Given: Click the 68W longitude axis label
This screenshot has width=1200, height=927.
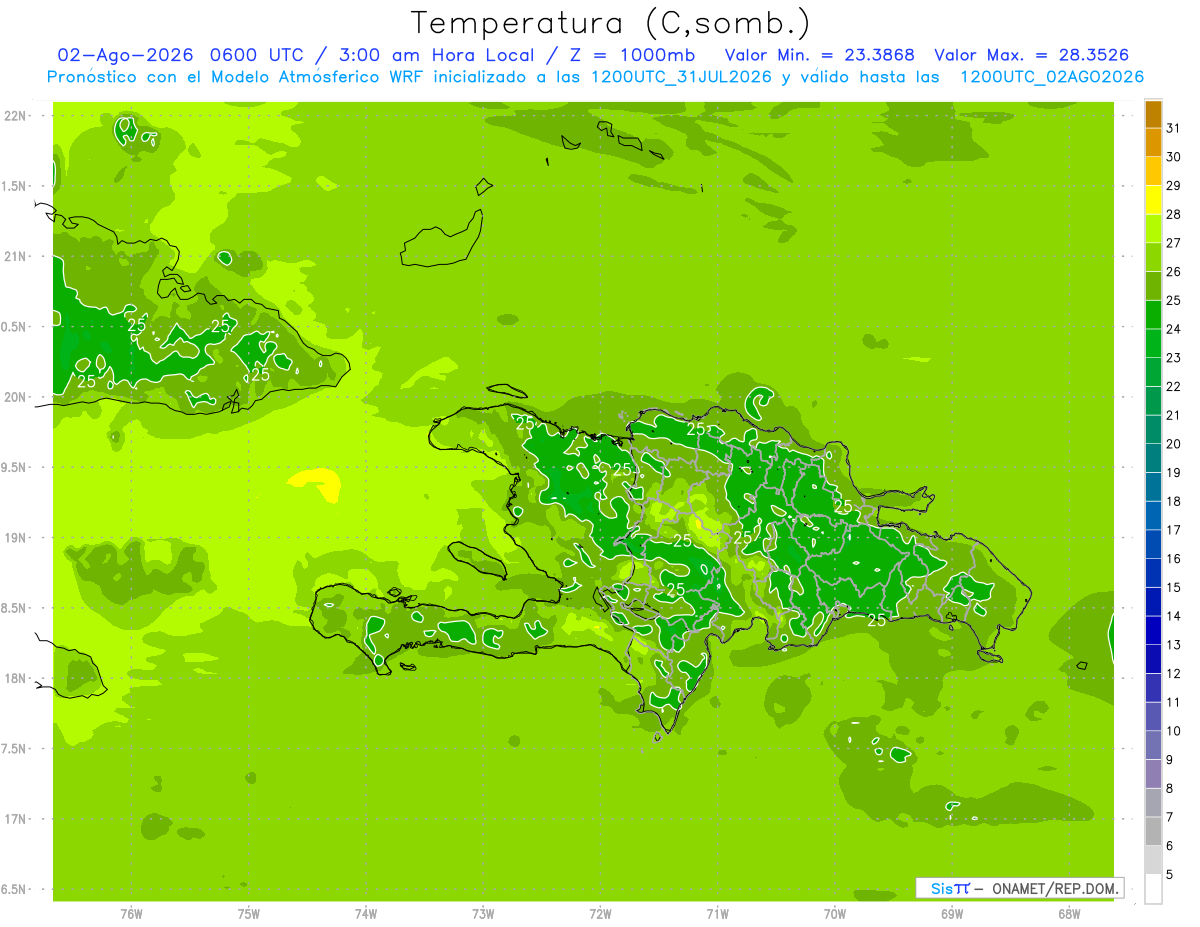Looking at the screenshot, I should point(1069,913).
